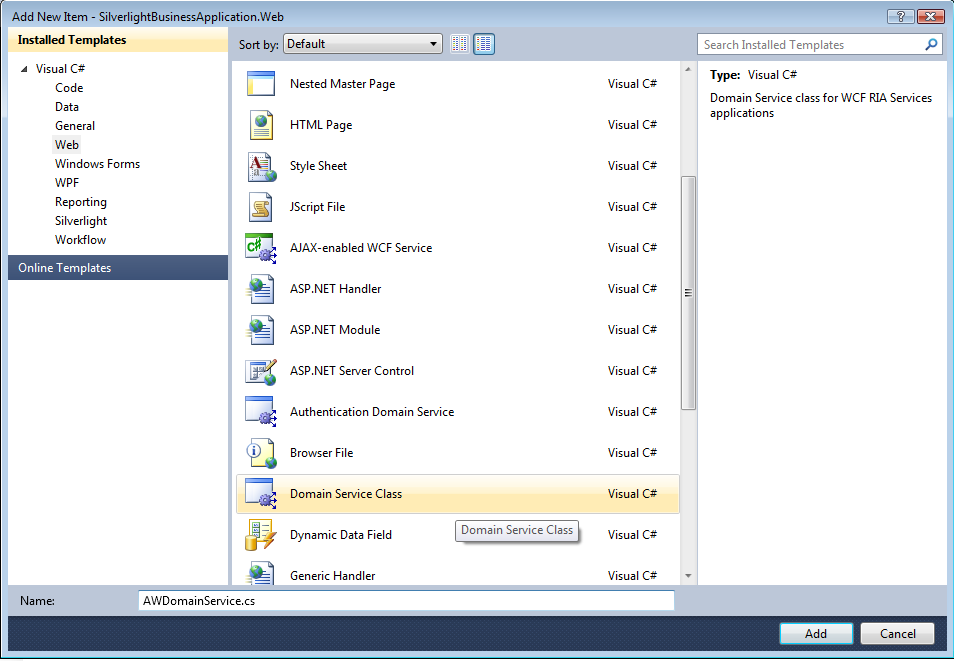
Task: Select the Nested Master Page template icon
Action: [x=261, y=84]
